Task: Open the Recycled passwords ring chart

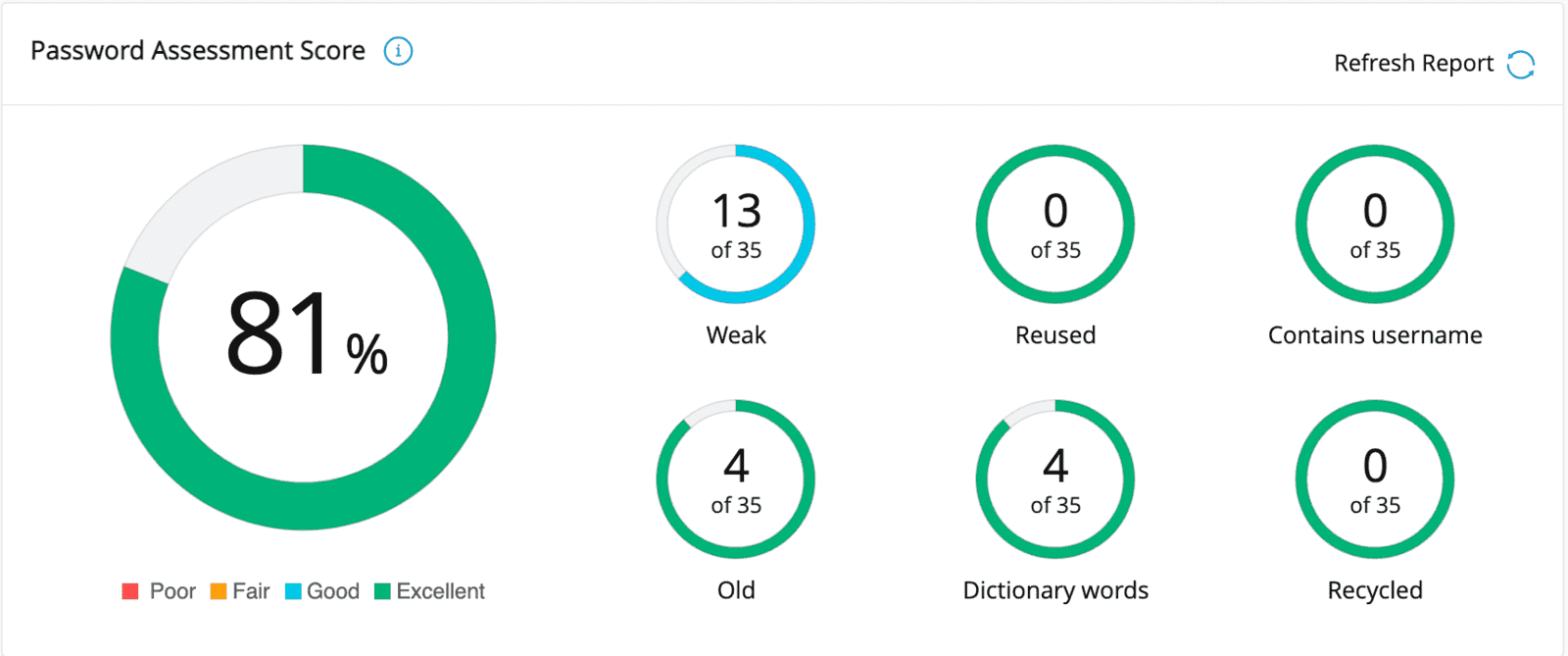Action: click(1375, 479)
